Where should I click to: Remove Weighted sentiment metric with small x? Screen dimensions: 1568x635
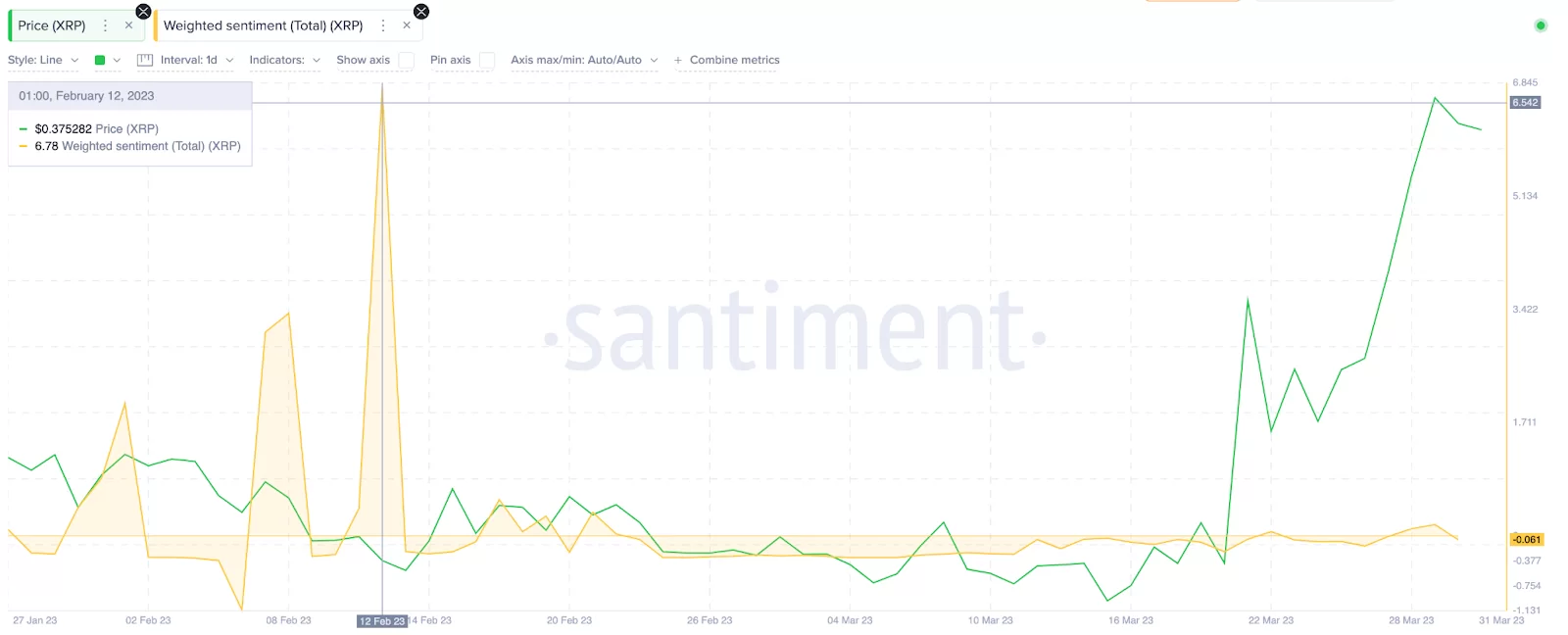click(407, 25)
